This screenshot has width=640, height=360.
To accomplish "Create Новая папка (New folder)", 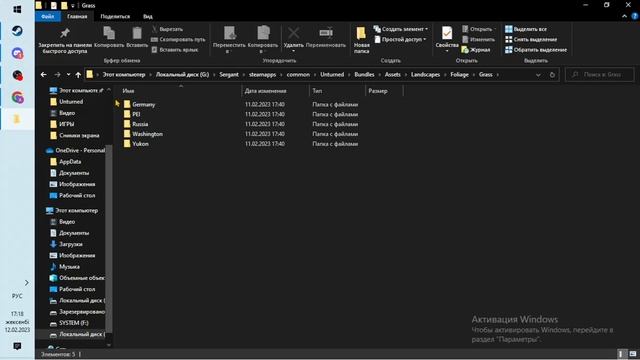I will click(362, 40).
